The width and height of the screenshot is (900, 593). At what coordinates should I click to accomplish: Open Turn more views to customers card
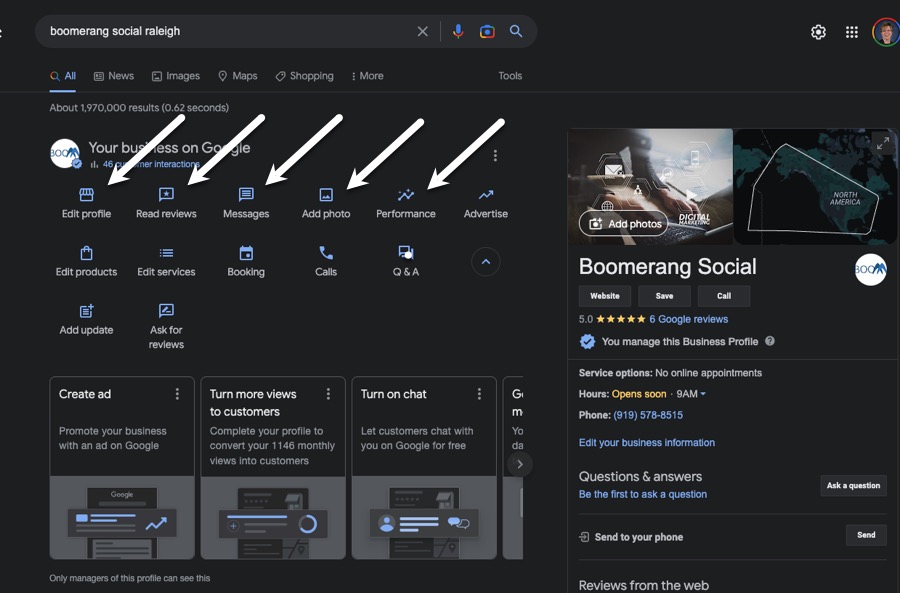[273, 468]
